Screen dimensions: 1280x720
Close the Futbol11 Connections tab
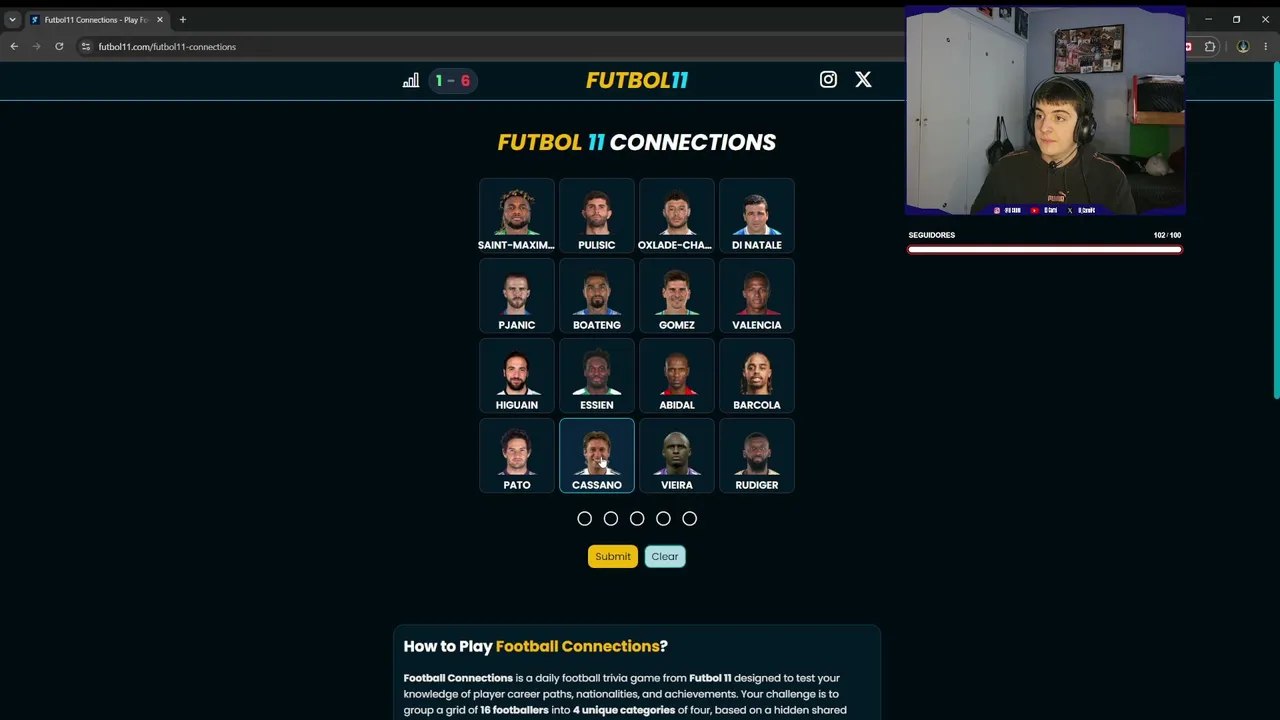(159, 19)
